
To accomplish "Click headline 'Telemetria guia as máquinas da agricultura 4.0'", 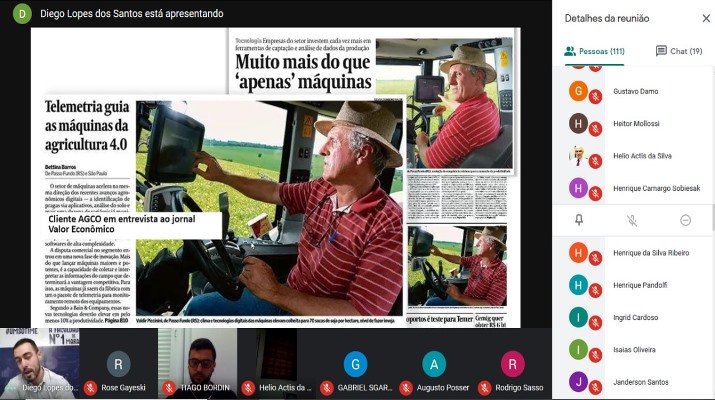I will click(87, 125).
